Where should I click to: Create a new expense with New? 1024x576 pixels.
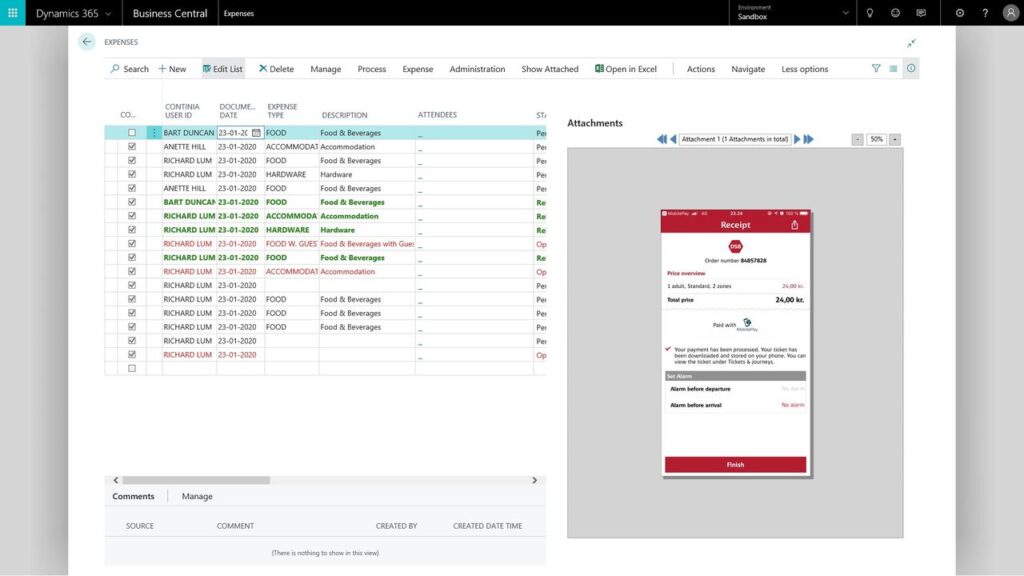[x=171, y=69]
